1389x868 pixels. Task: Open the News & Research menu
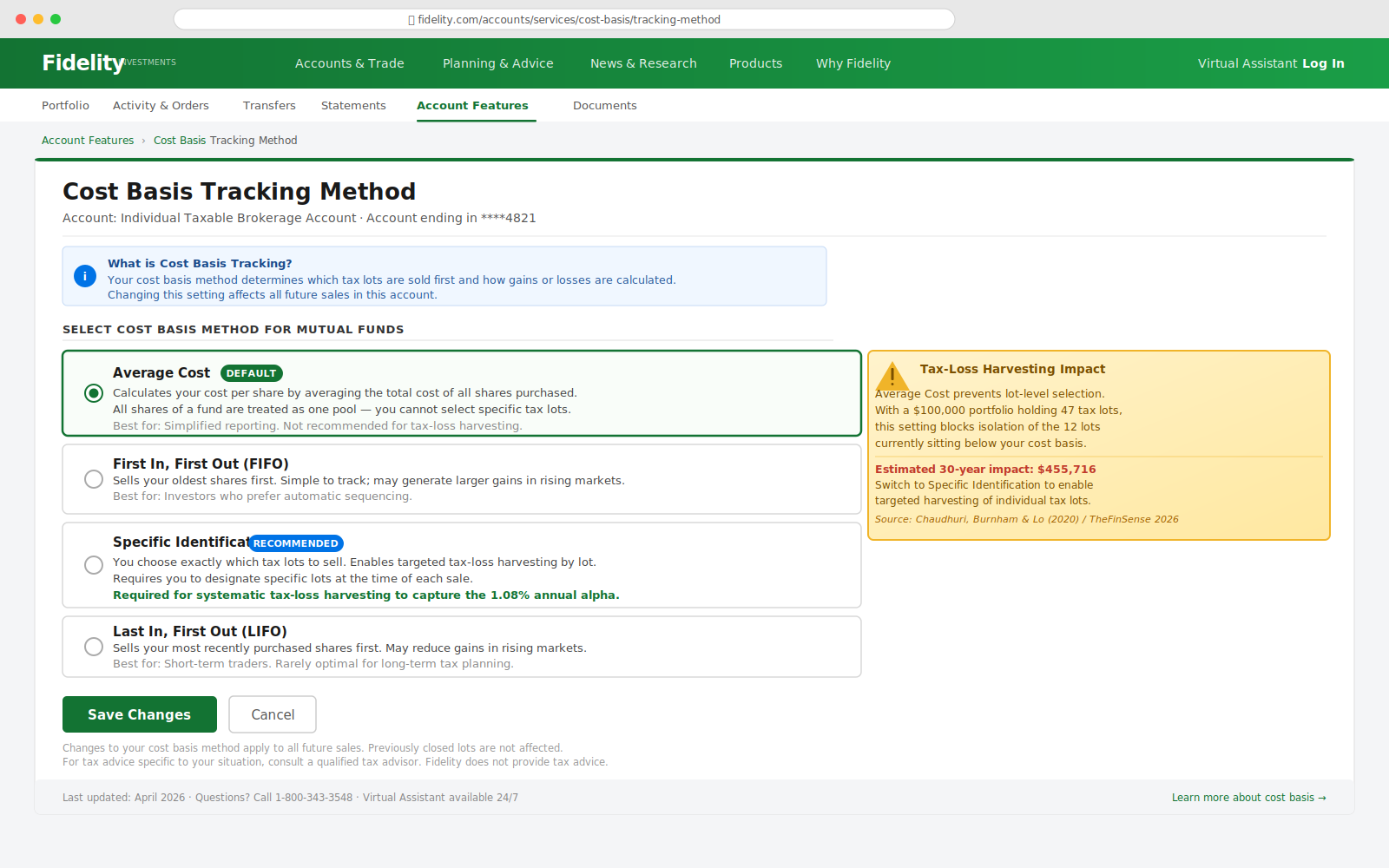tap(642, 62)
